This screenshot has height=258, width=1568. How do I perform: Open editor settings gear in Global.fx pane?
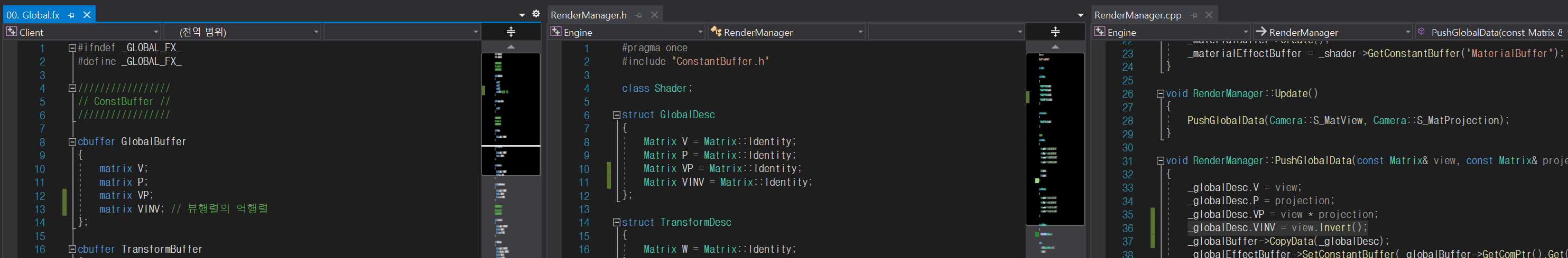click(x=536, y=14)
